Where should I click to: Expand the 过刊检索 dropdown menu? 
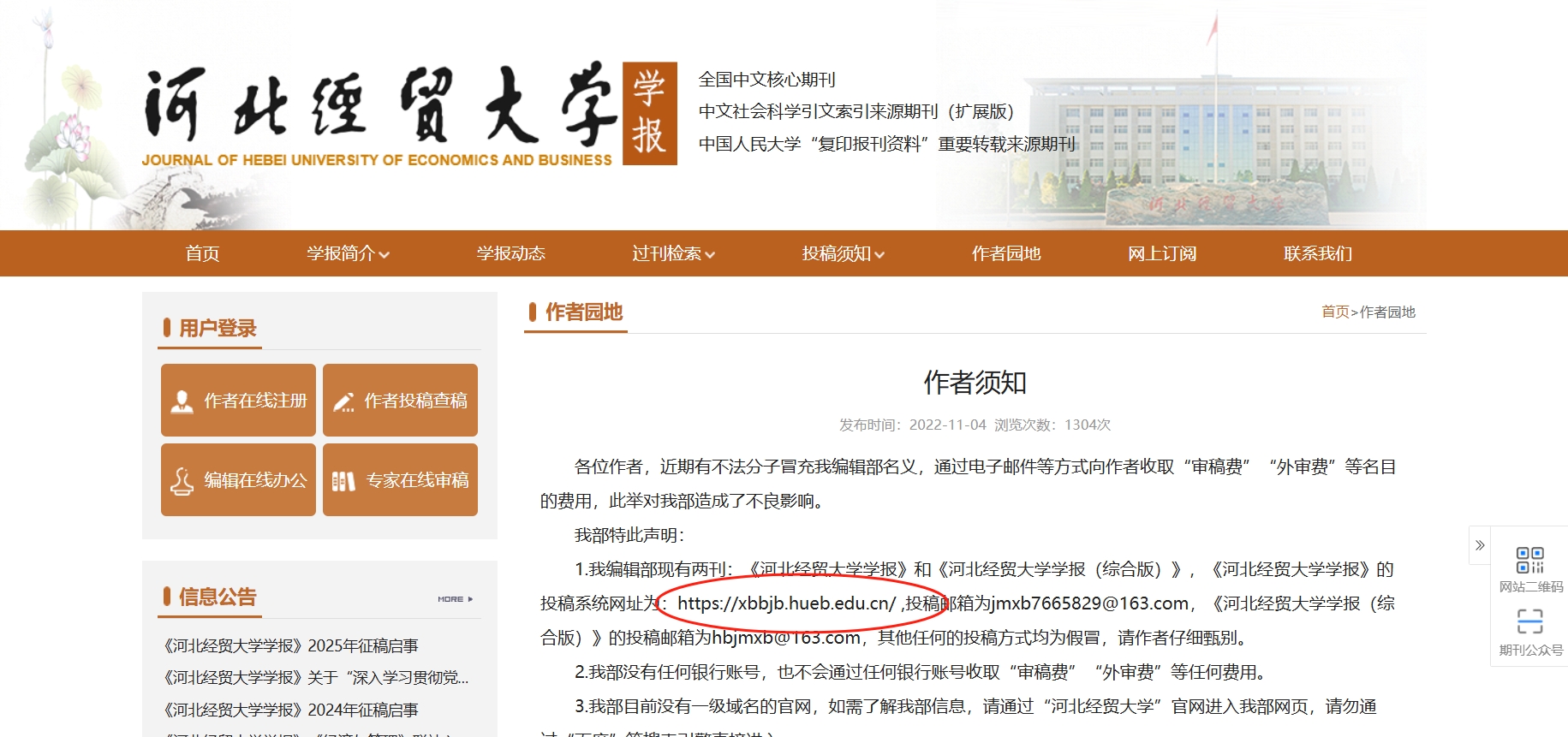tap(673, 253)
